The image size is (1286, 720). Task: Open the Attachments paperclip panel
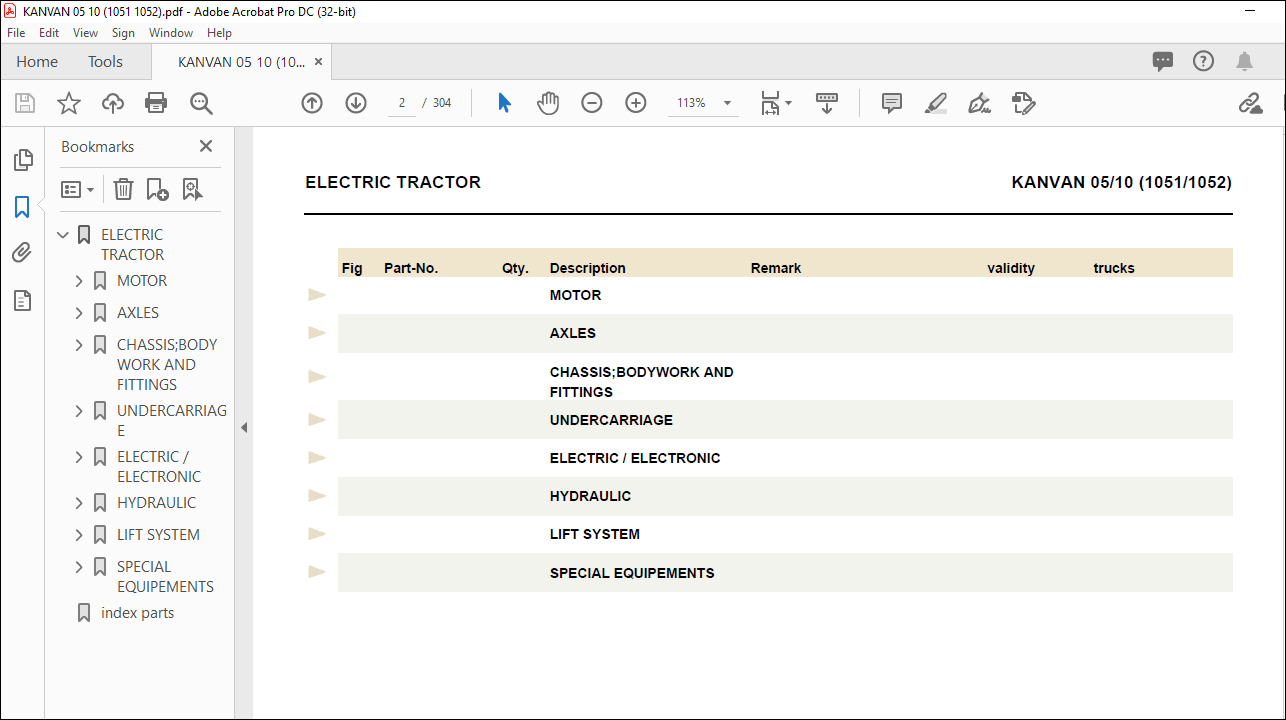[x=22, y=253]
